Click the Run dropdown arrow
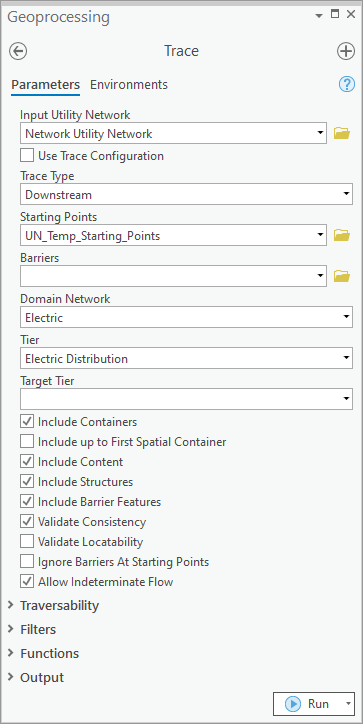 click(x=348, y=704)
